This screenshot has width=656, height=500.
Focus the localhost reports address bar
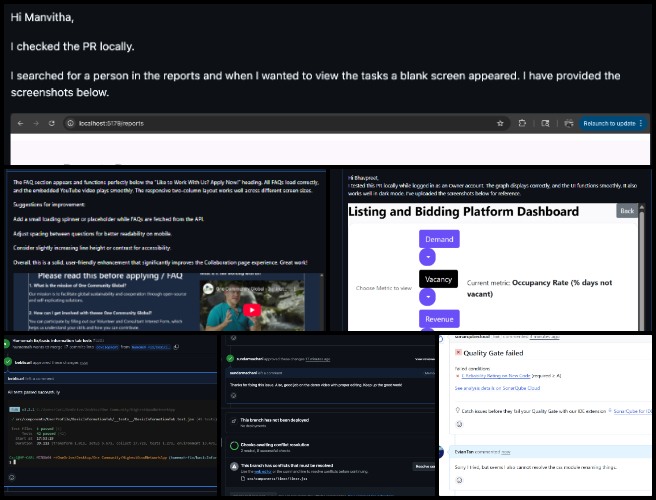tap(287, 123)
